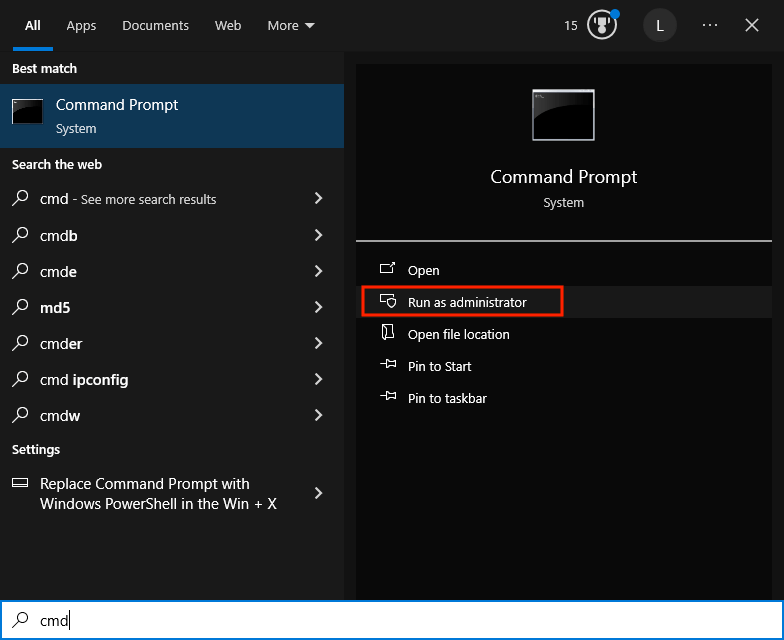Expand the md5 suggestion chevron
This screenshot has width=784, height=640.
[318, 307]
